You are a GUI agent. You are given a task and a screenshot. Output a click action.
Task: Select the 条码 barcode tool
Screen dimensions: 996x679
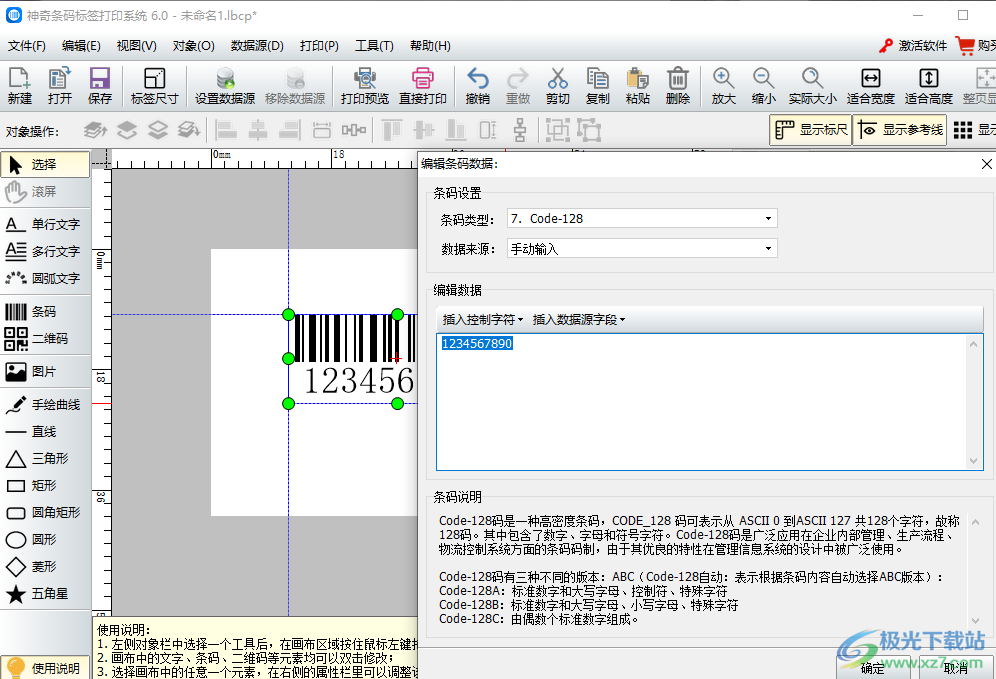(x=44, y=311)
